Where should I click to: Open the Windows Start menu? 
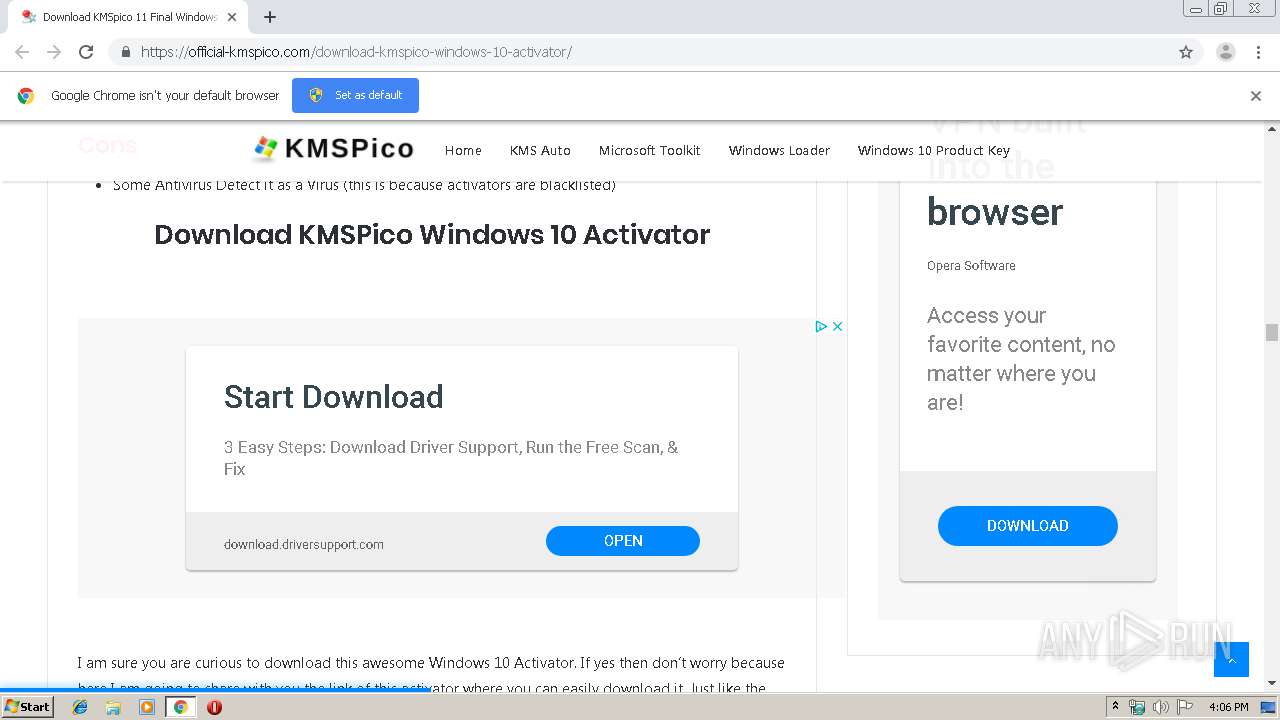28,706
